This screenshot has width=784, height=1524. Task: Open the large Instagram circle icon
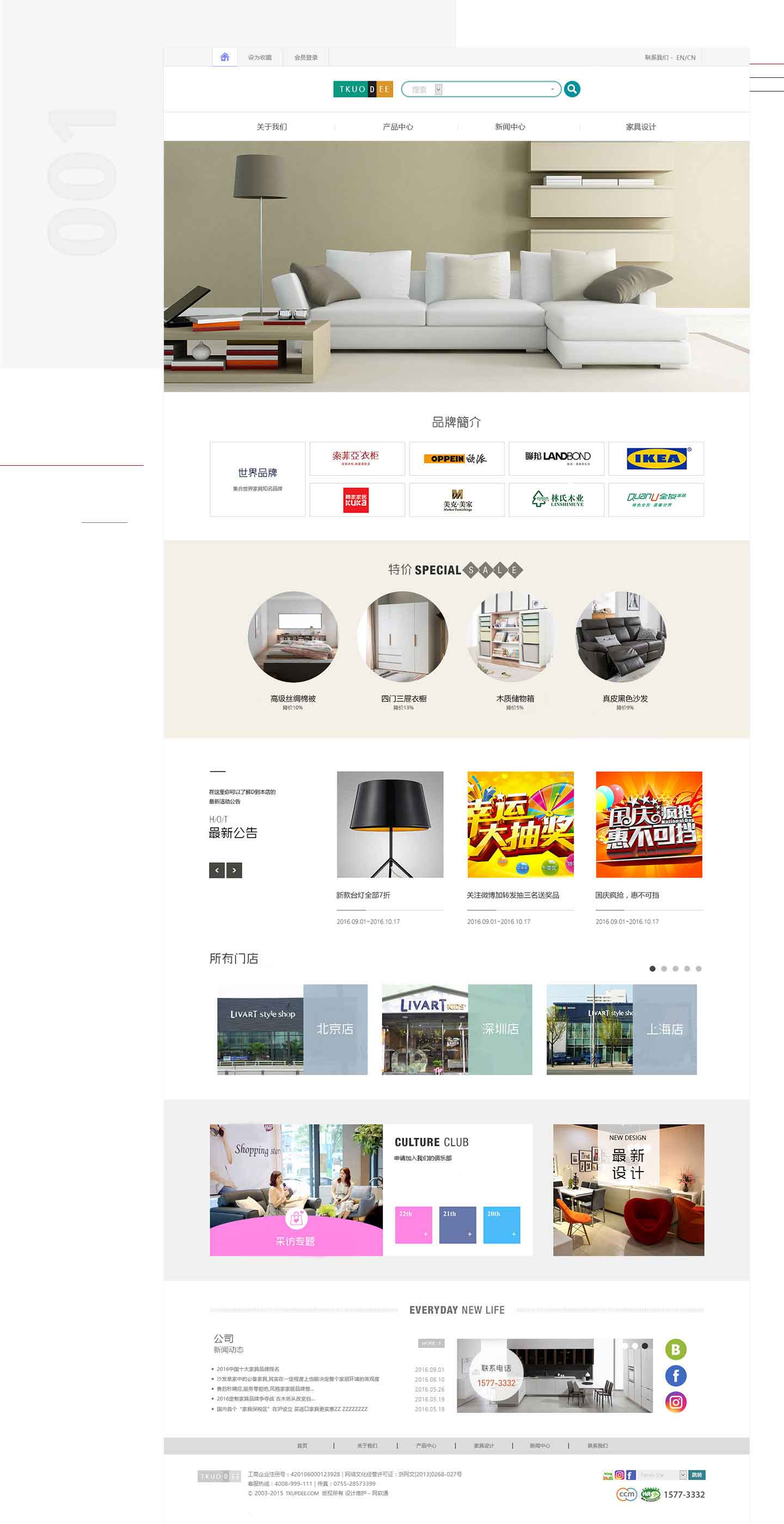click(676, 1401)
